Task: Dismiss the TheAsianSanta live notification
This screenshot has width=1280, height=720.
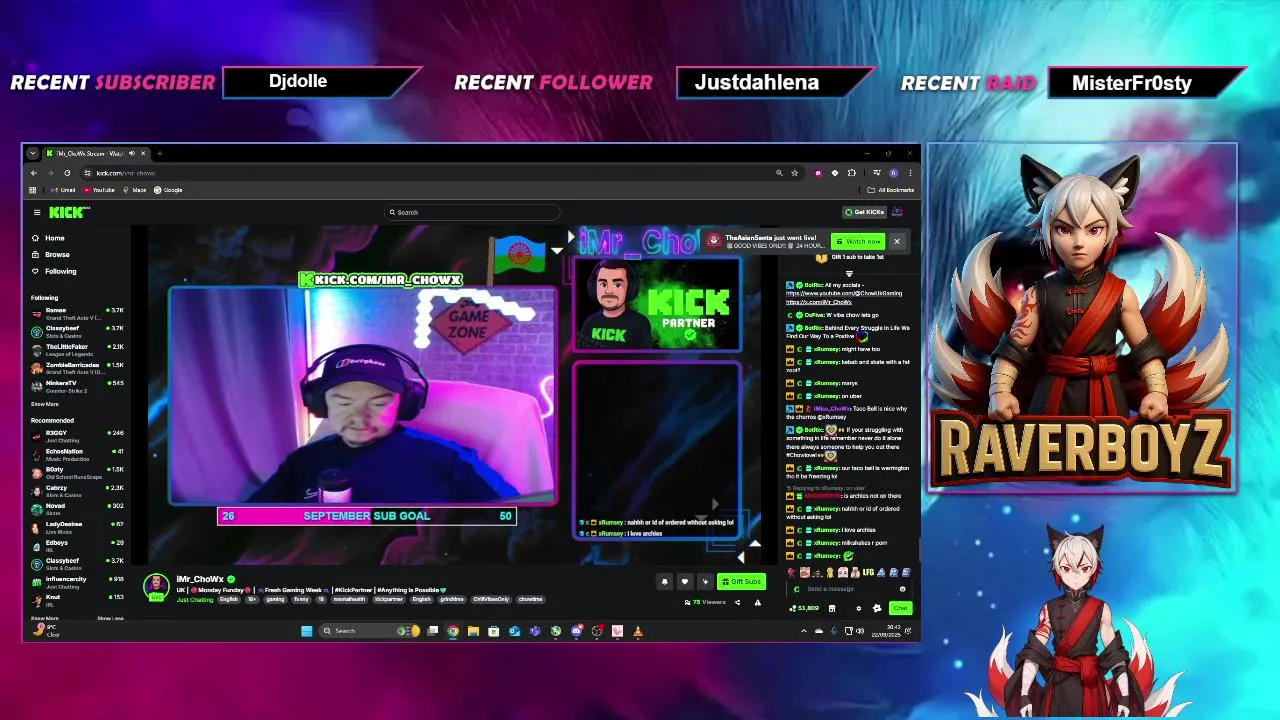Action: click(896, 241)
